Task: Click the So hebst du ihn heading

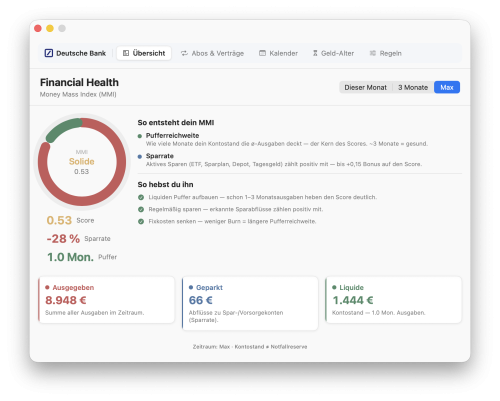Action: pyautogui.click(x=165, y=185)
